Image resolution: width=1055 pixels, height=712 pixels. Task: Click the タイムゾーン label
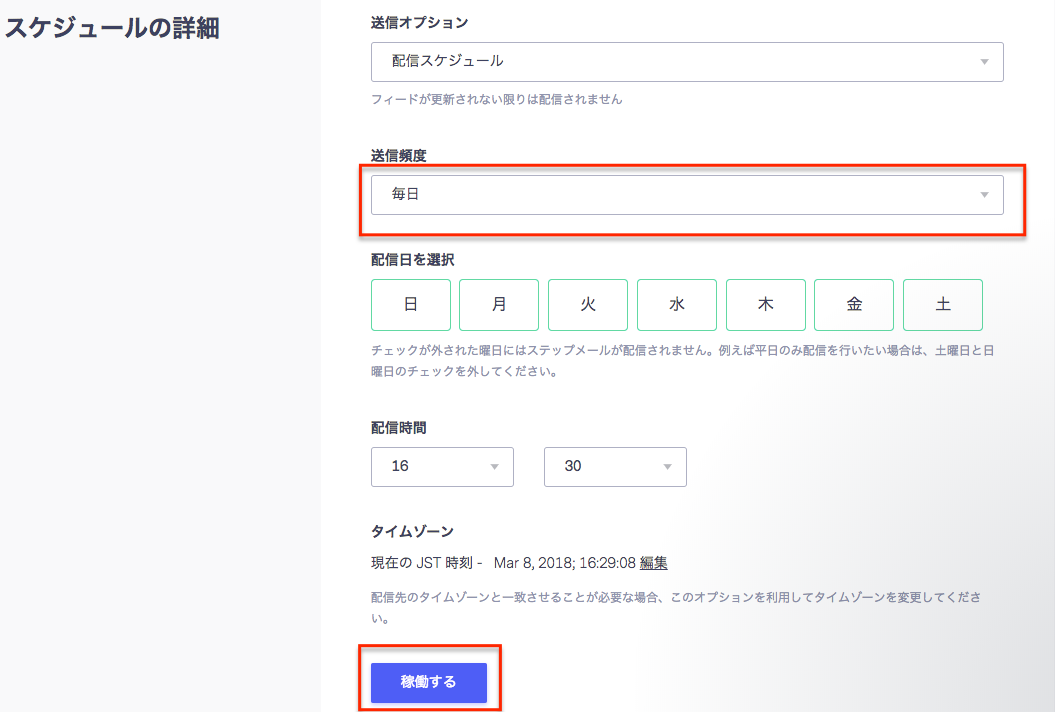click(x=412, y=531)
